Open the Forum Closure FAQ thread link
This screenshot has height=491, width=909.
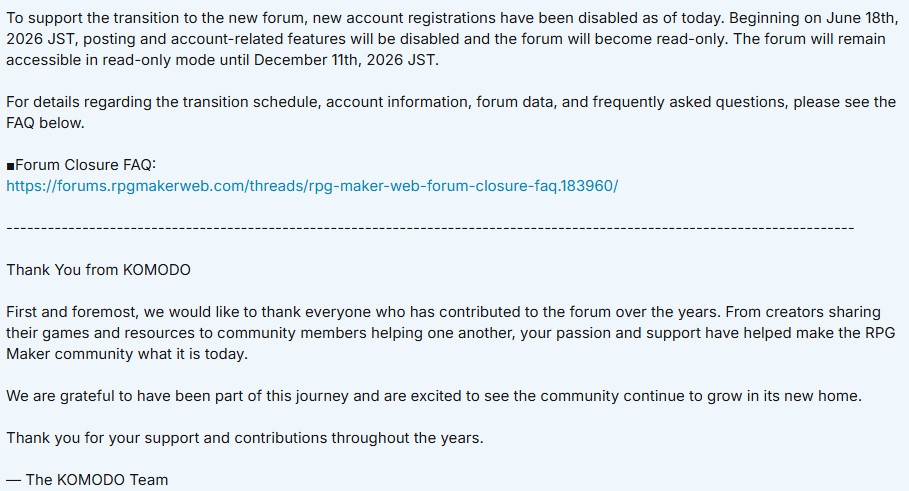312,186
